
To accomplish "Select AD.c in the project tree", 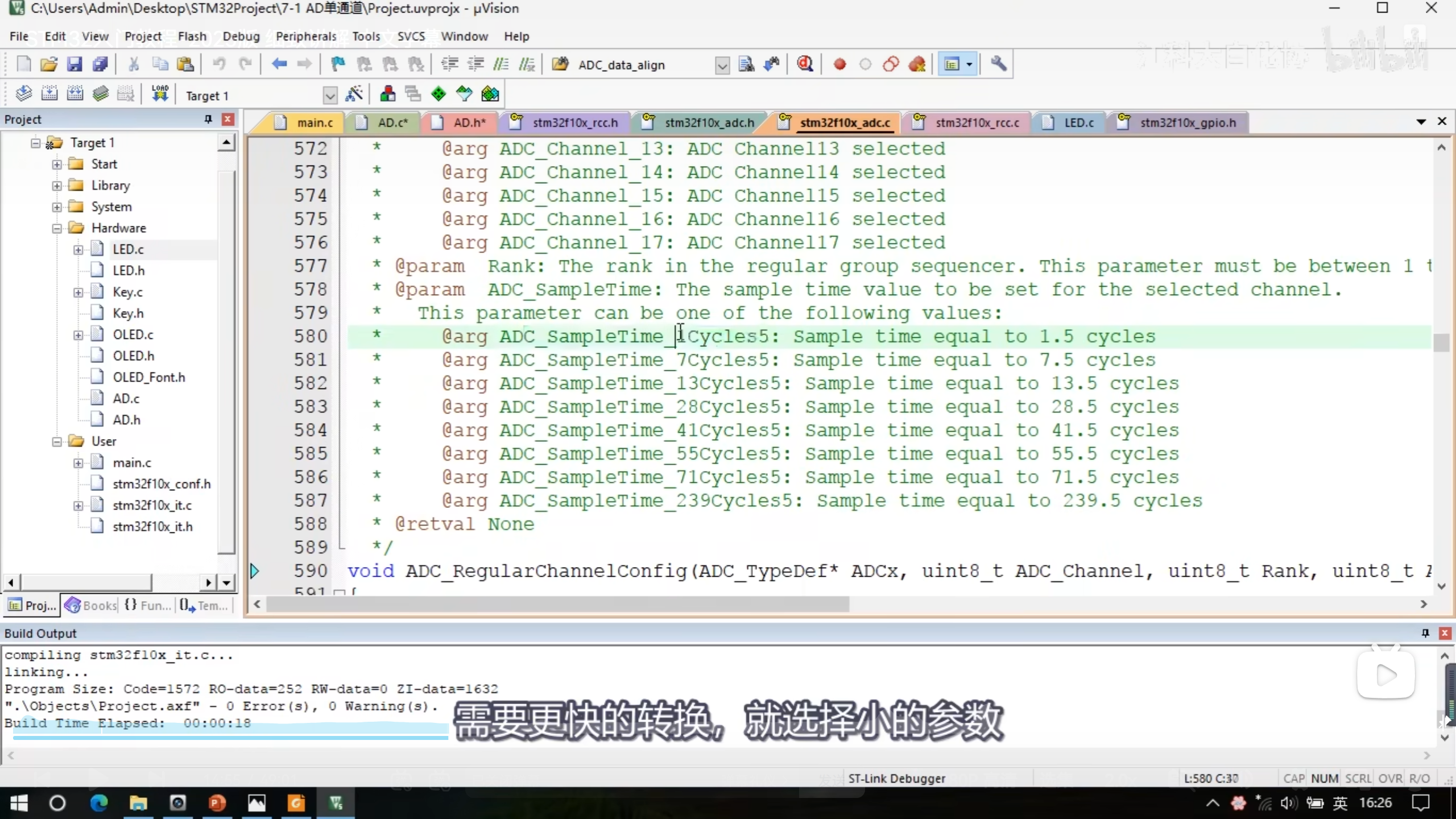I will pos(126,399).
